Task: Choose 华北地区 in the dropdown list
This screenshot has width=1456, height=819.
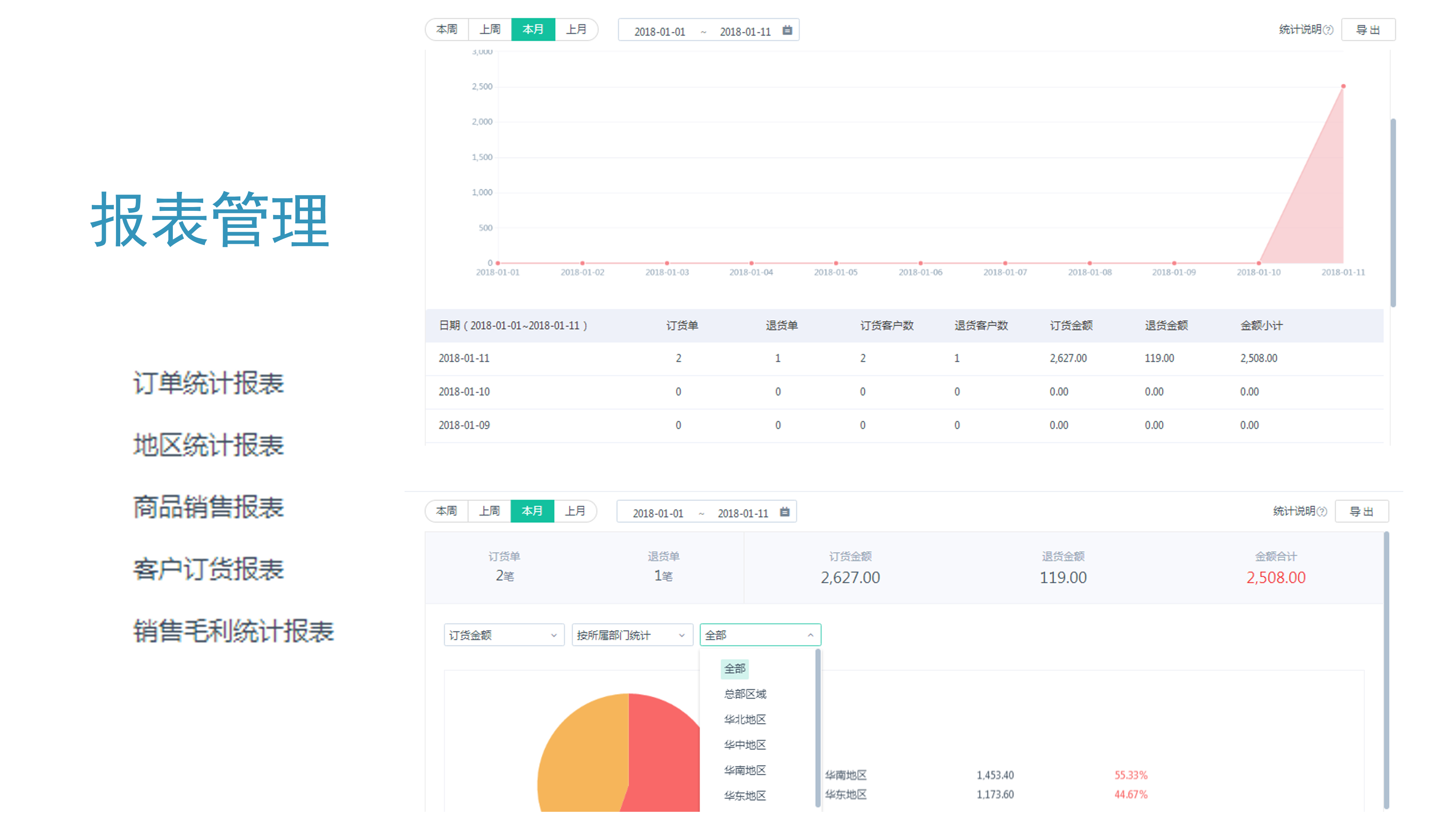Action: coord(745,720)
